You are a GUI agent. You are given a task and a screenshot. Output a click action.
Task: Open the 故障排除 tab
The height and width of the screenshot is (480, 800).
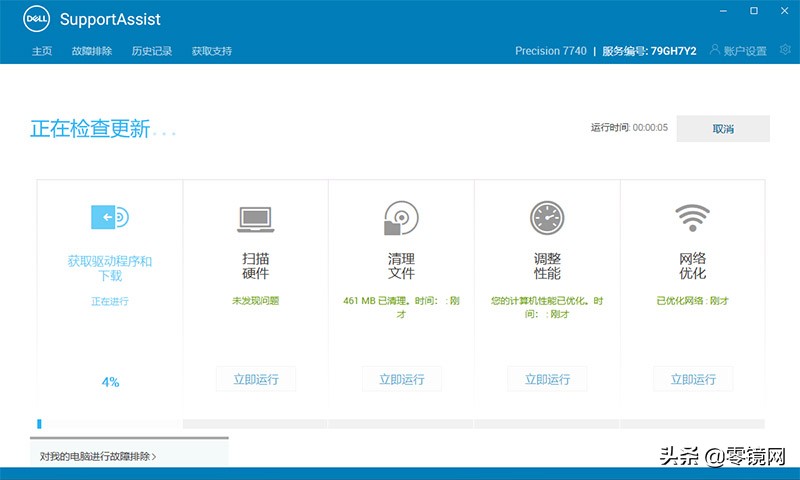coord(92,51)
